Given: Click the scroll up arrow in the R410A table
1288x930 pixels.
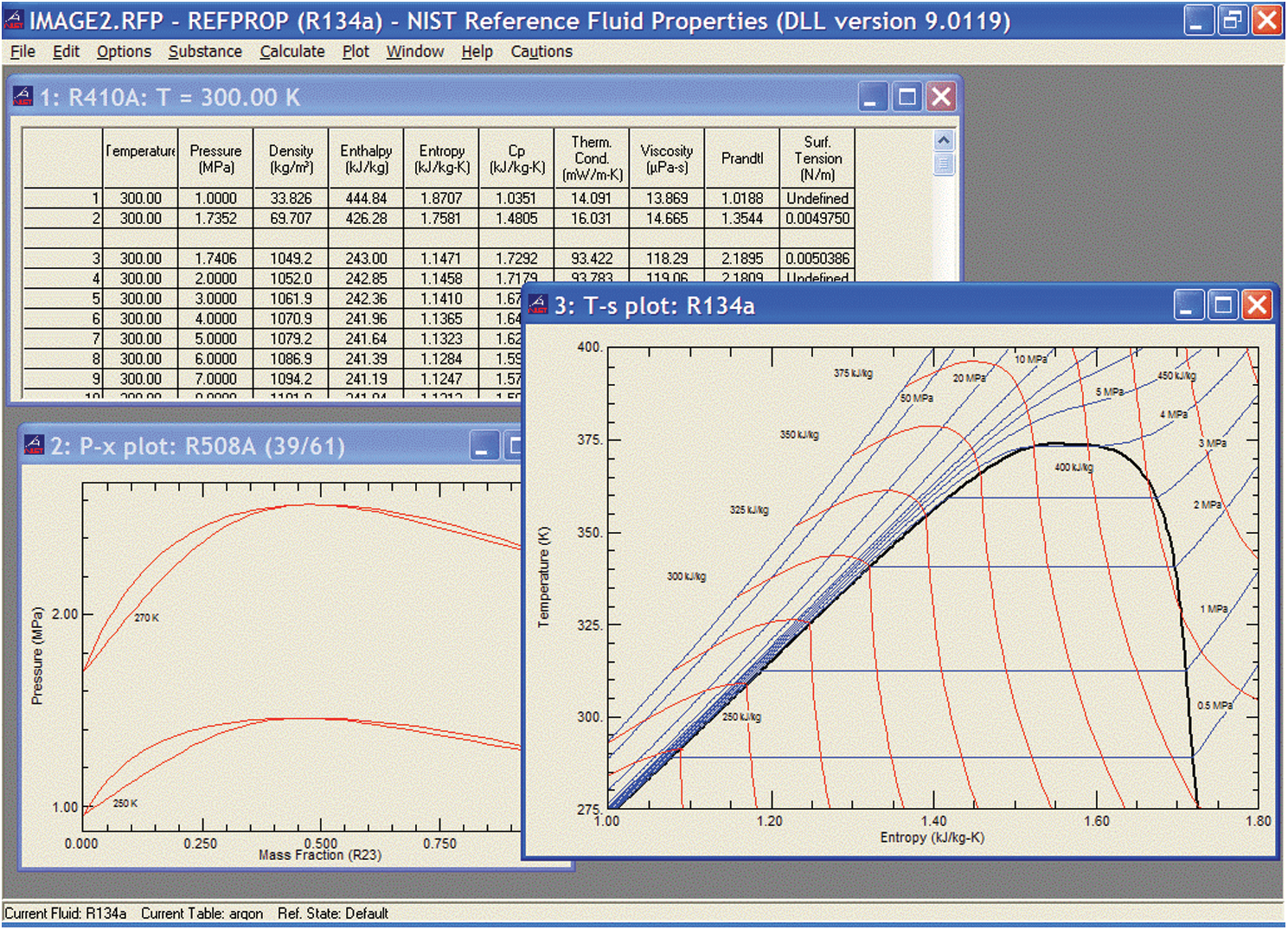Looking at the screenshot, I should [x=944, y=140].
